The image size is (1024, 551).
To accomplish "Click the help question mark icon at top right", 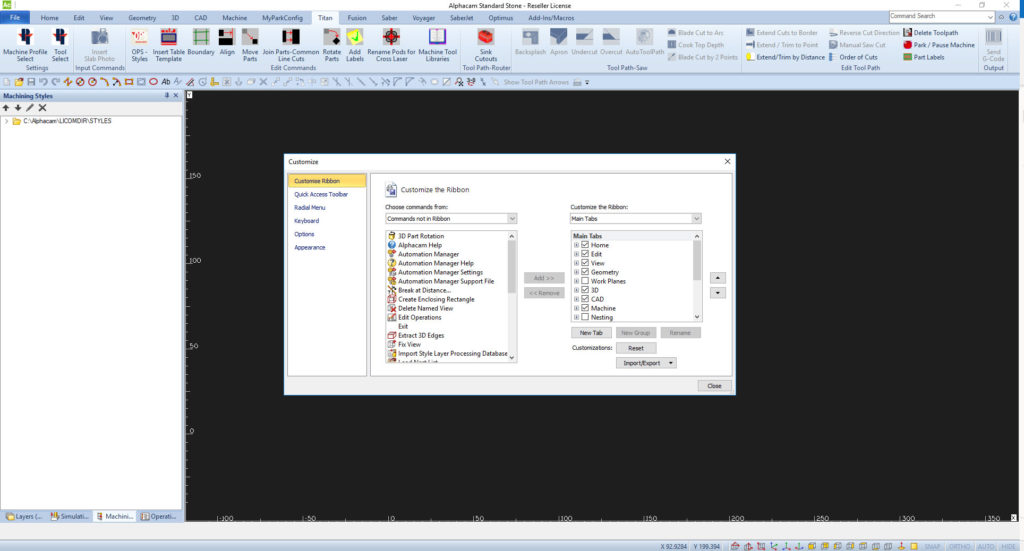I will point(1013,17).
